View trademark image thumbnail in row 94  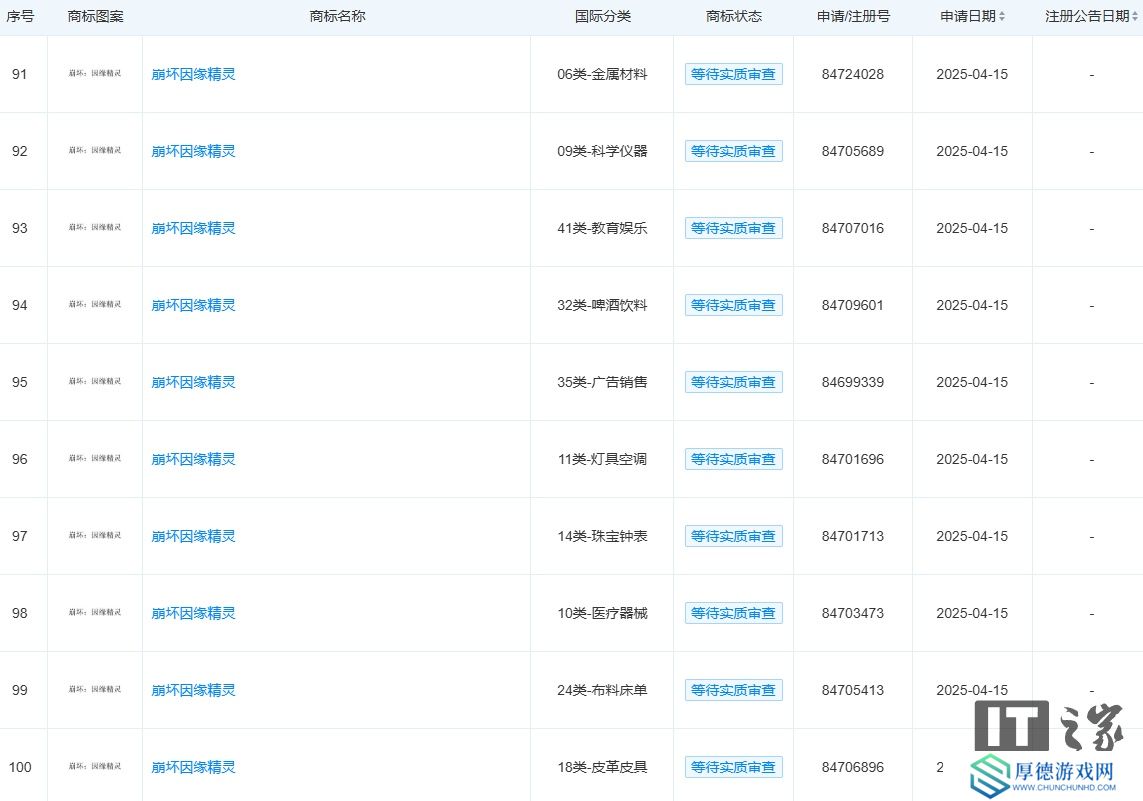pyautogui.click(x=95, y=305)
